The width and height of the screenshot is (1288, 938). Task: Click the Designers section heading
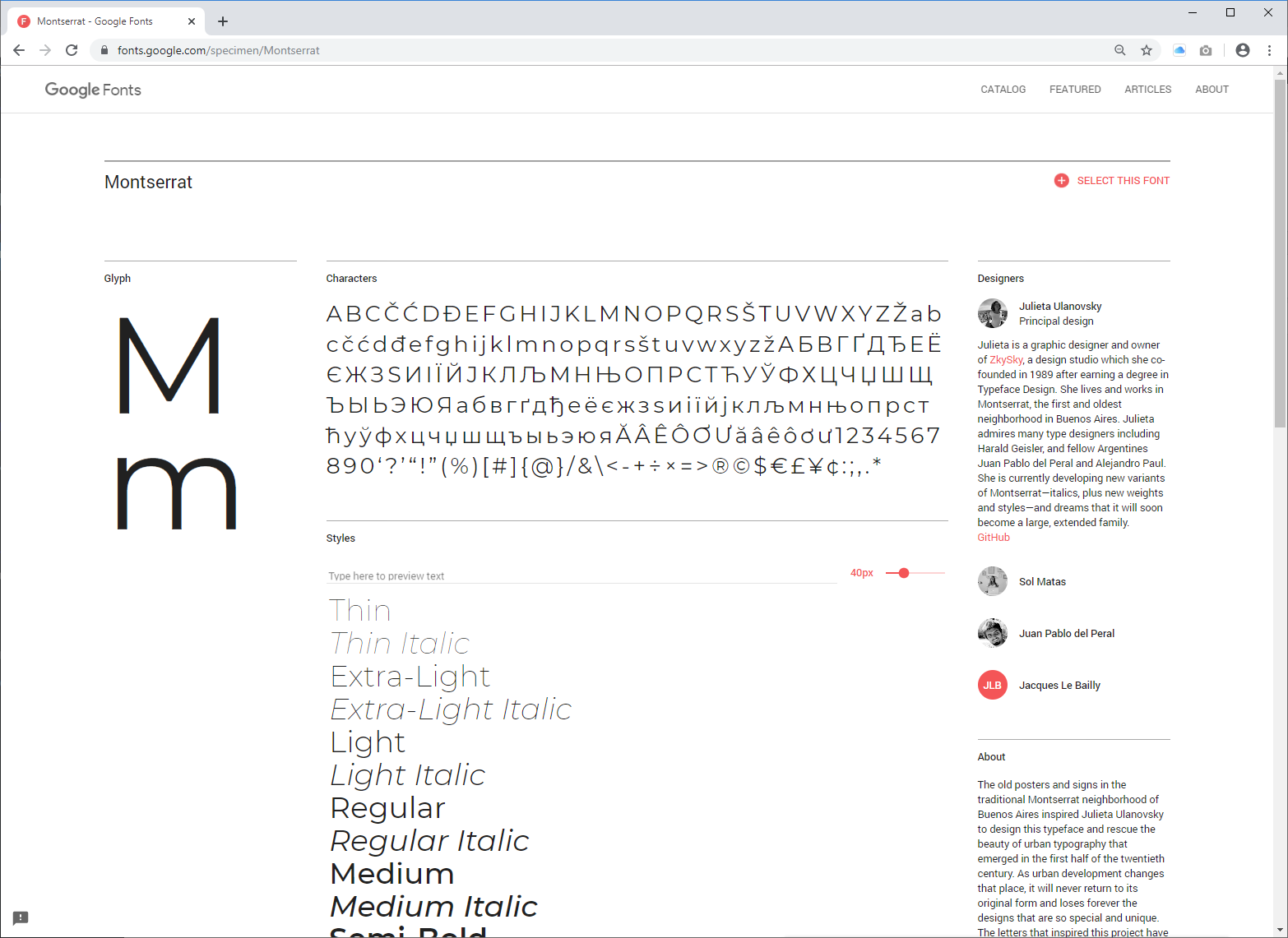(x=1000, y=279)
